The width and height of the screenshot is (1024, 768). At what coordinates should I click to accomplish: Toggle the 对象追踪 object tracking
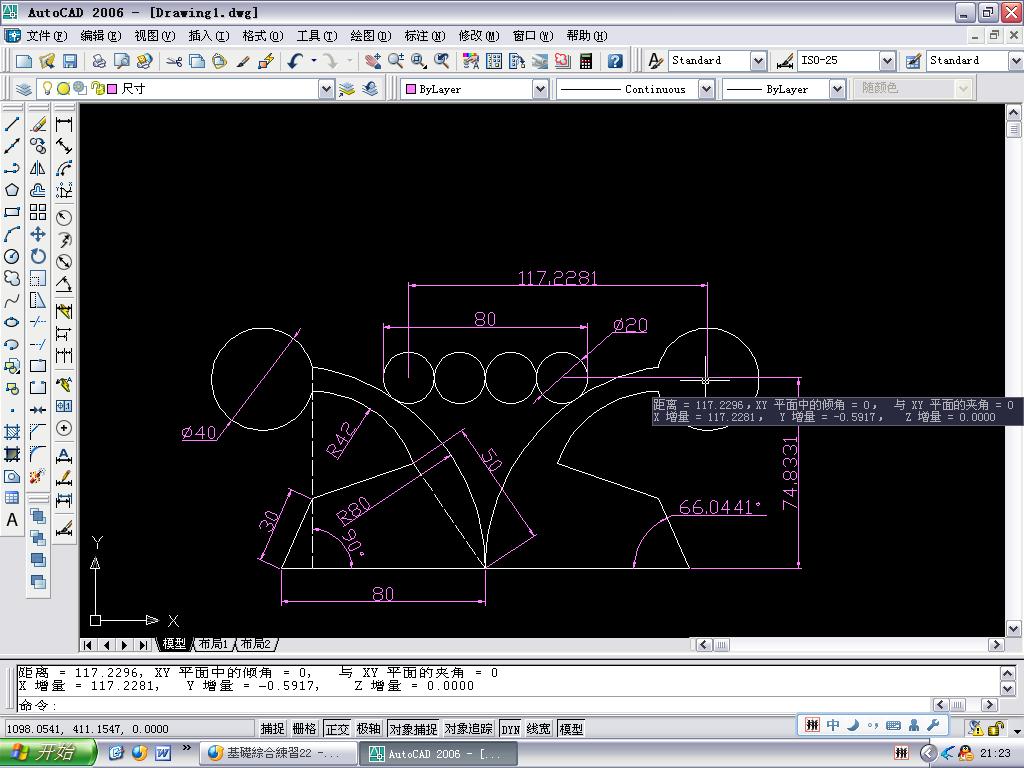pyautogui.click(x=468, y=729)
